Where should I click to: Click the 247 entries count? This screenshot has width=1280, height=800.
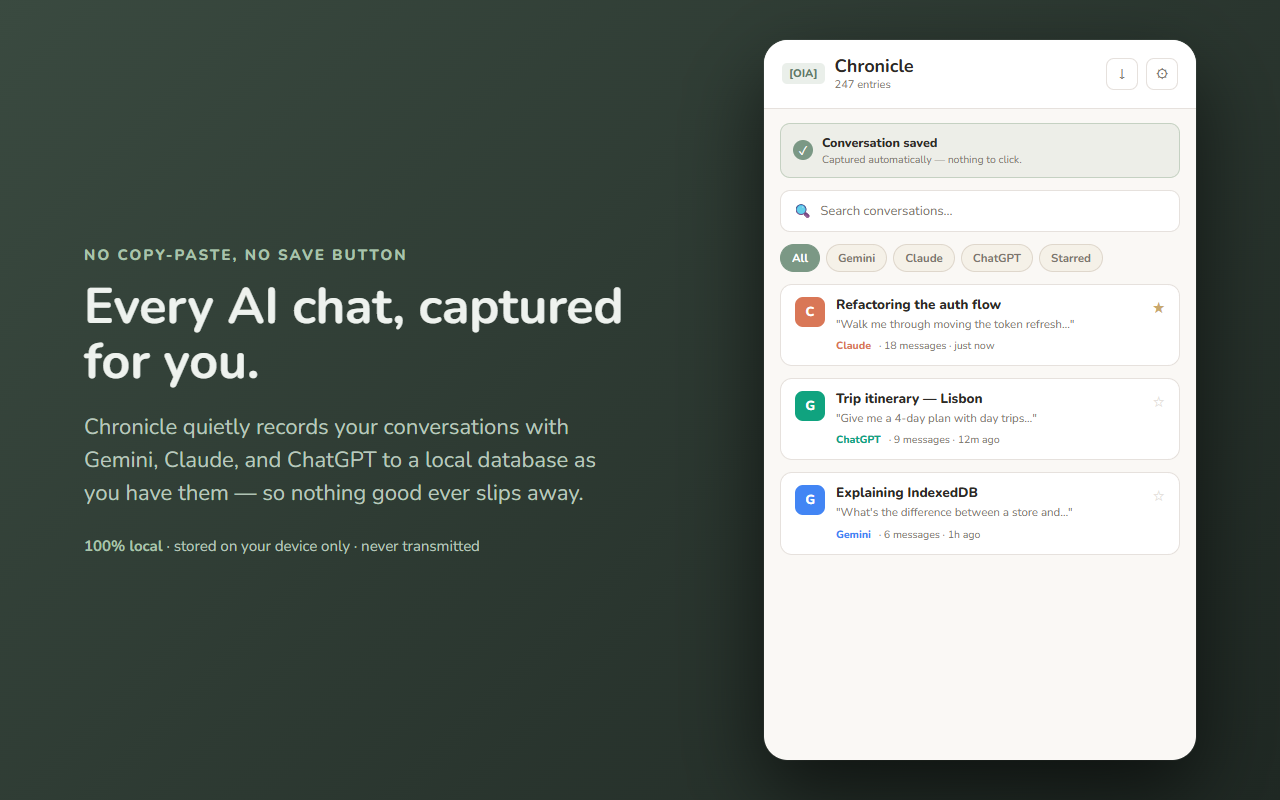(863, 85)
